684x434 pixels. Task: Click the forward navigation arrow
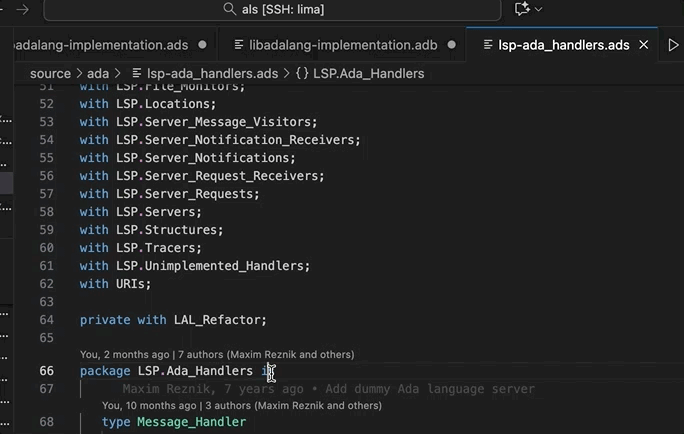coord(22,9)
